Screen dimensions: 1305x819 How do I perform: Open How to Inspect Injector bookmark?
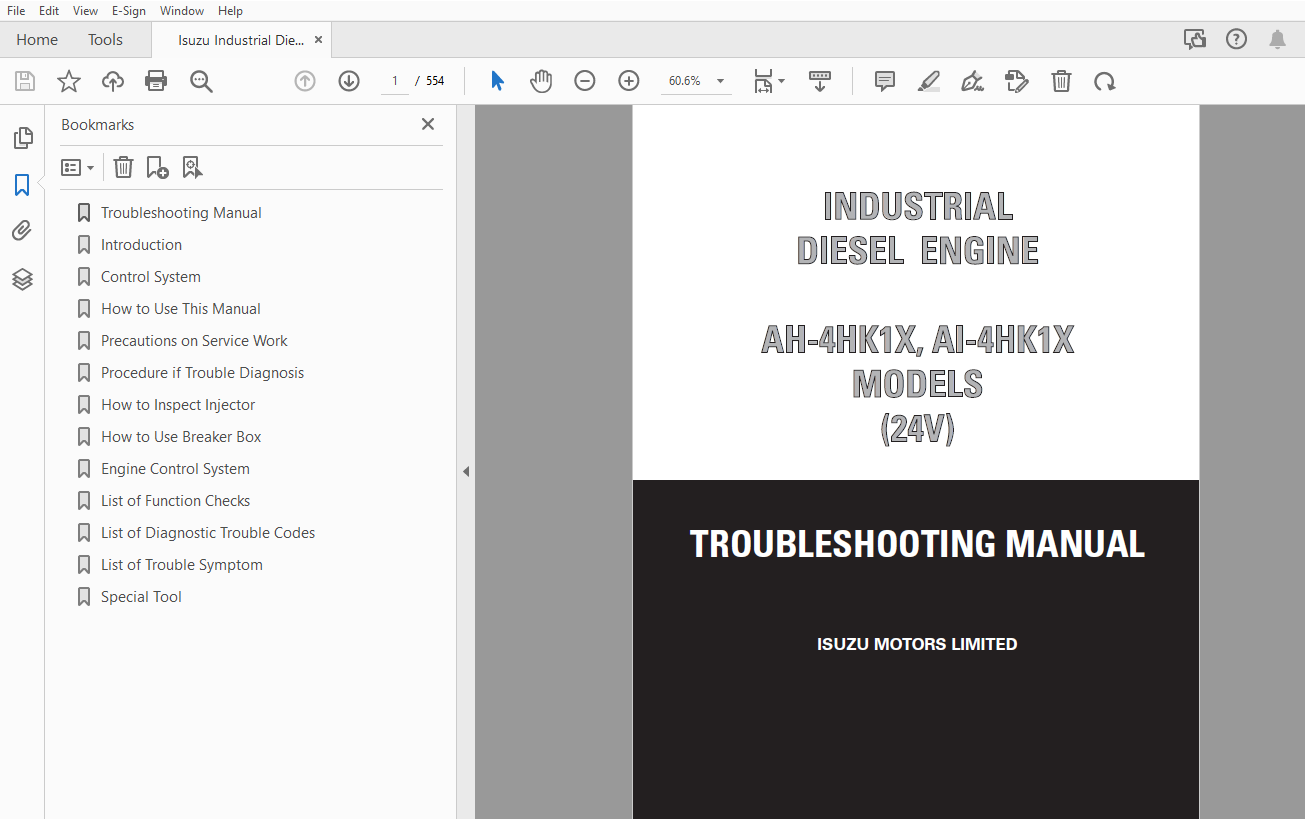(178, 405)
